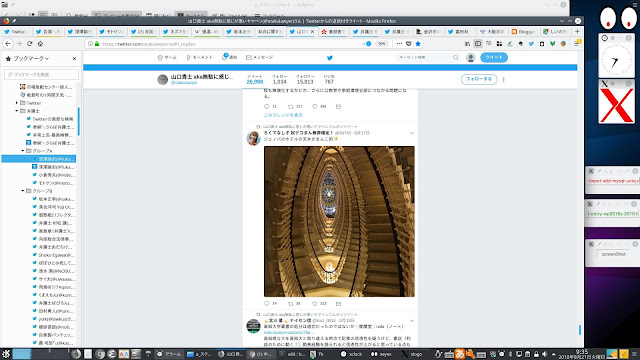Collapse the グループA bookmark folder
The height and width of the screenshot is (360, 640).
click(23, 151)
